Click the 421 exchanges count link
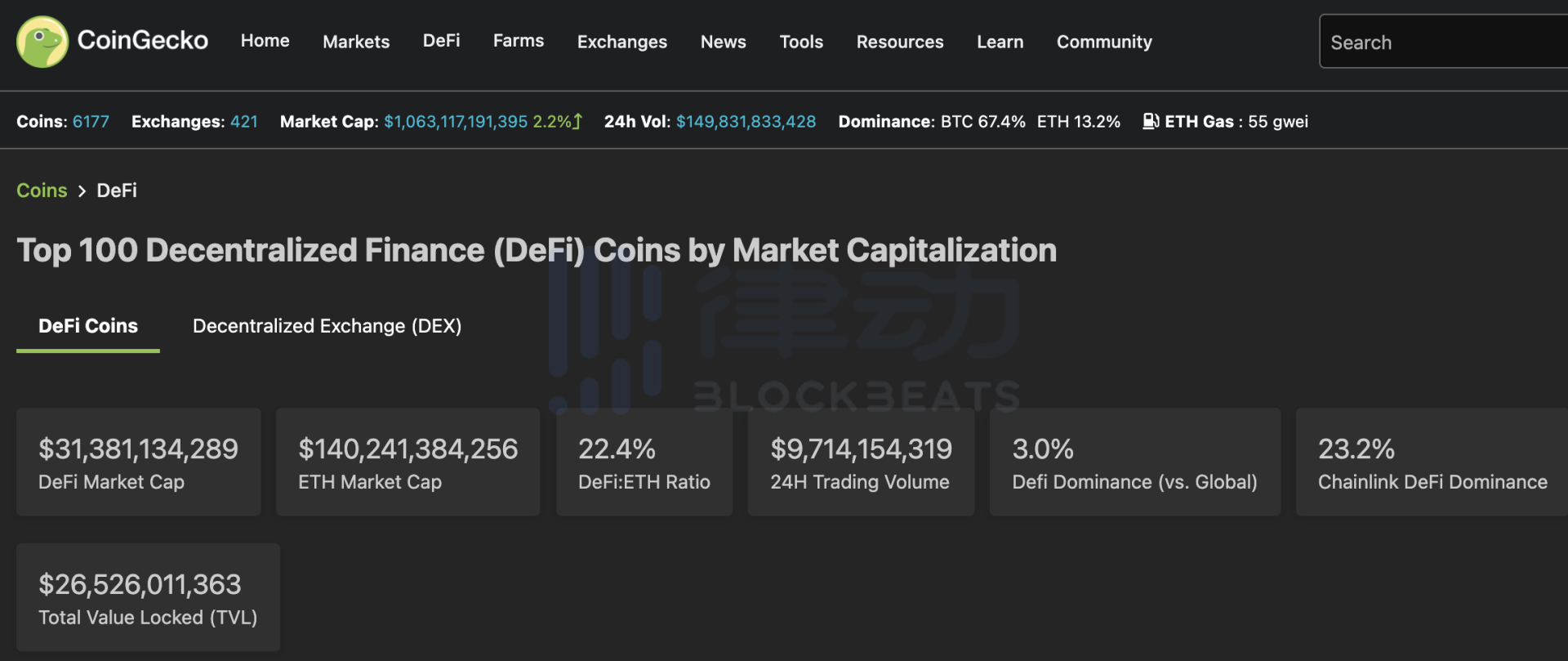Image resolution: width=1568 pixels, height=661 pixels. (x=244, y=122)
